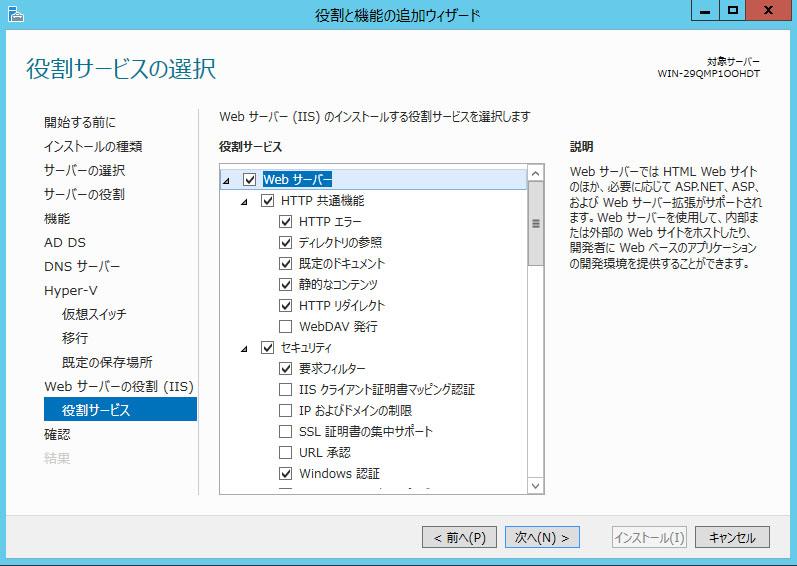
Task: Enable IP およびドメインの制限 checkbox
Action: point(286,411)
